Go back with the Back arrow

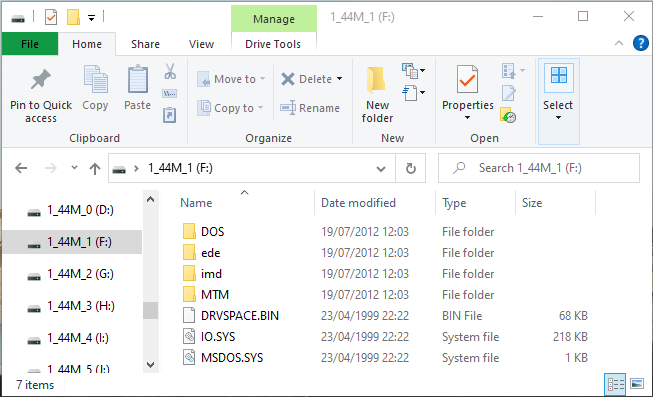[x=21, y=168]
